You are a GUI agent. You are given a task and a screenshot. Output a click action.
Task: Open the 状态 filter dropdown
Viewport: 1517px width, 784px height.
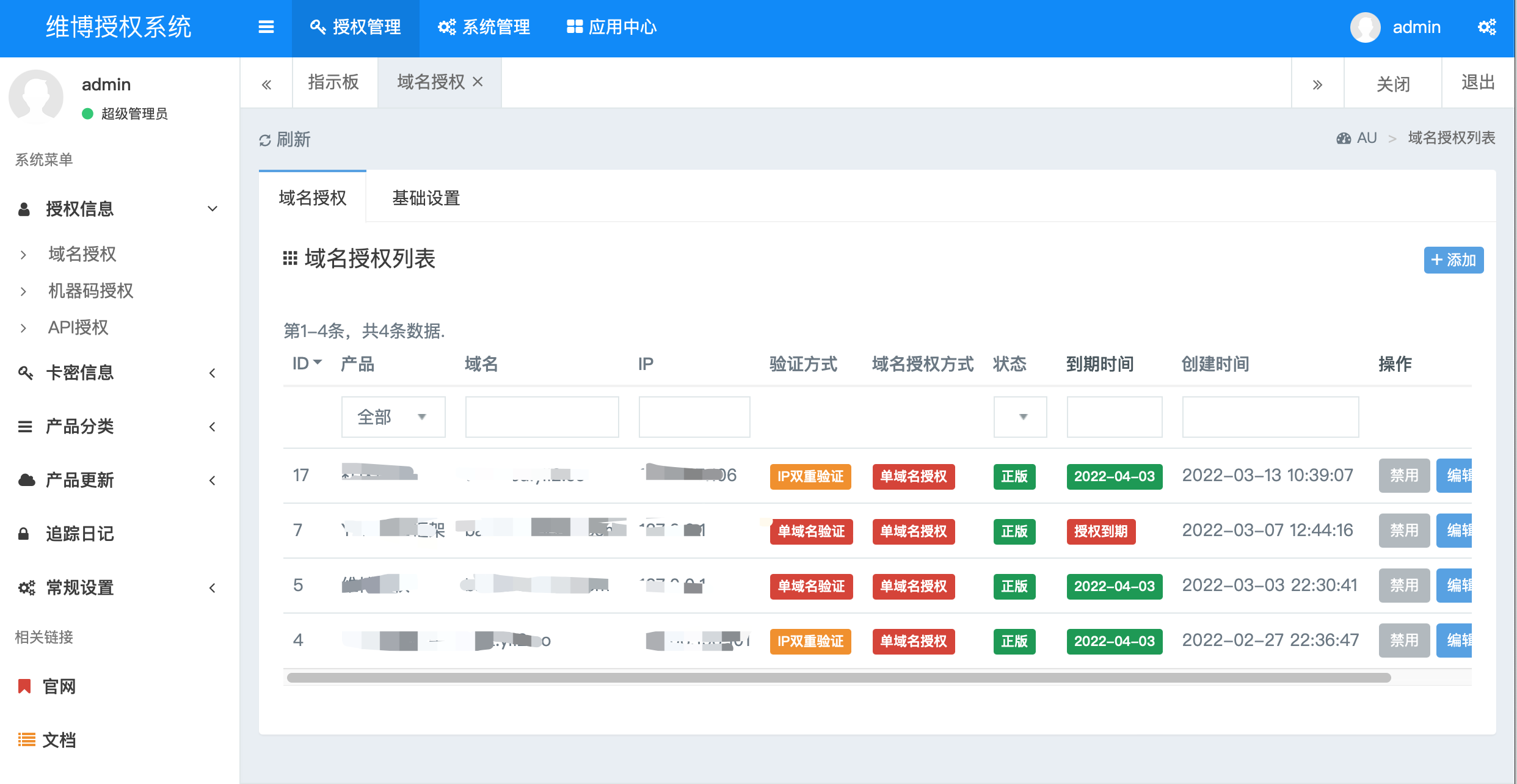[1020, 417]
